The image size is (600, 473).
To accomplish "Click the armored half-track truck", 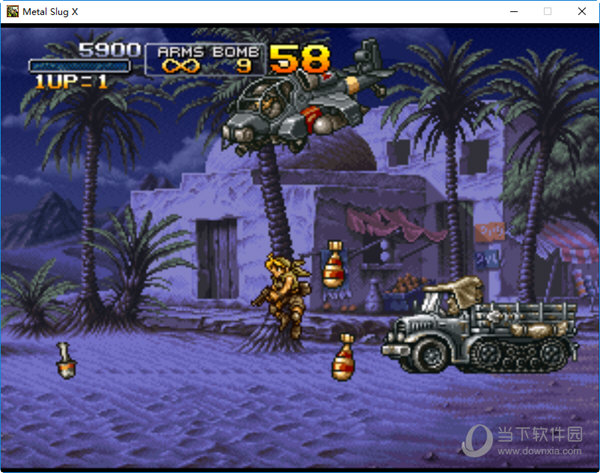I will (480, 325).
